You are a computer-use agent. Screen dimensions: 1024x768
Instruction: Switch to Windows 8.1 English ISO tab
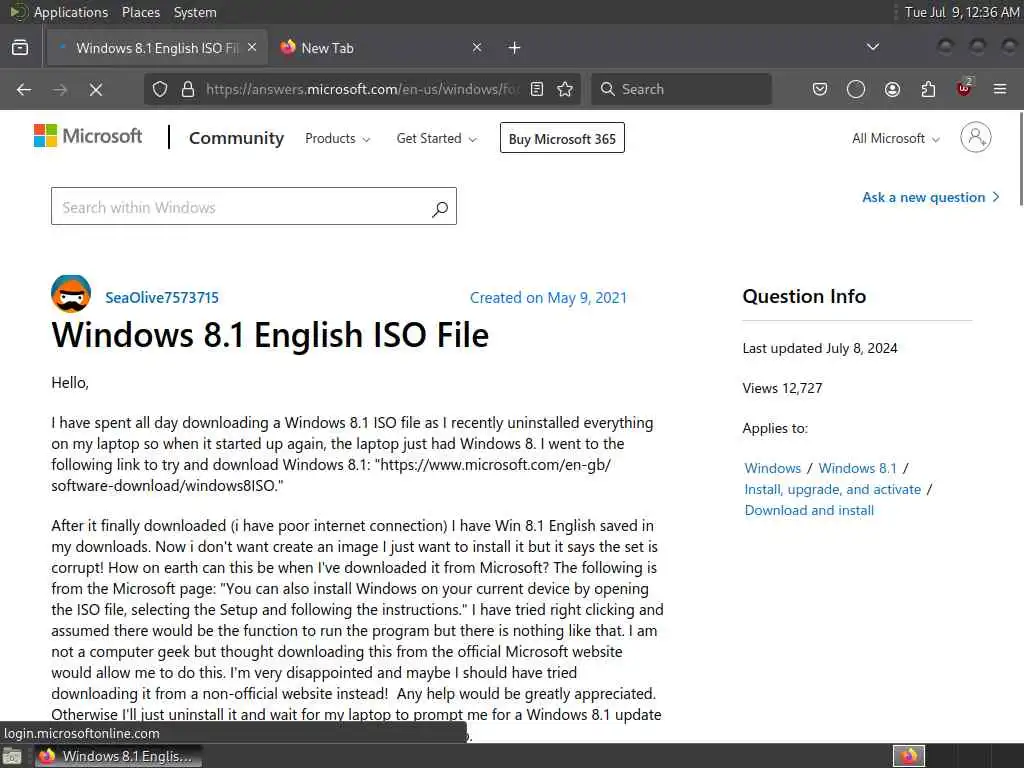coord(157,48)
